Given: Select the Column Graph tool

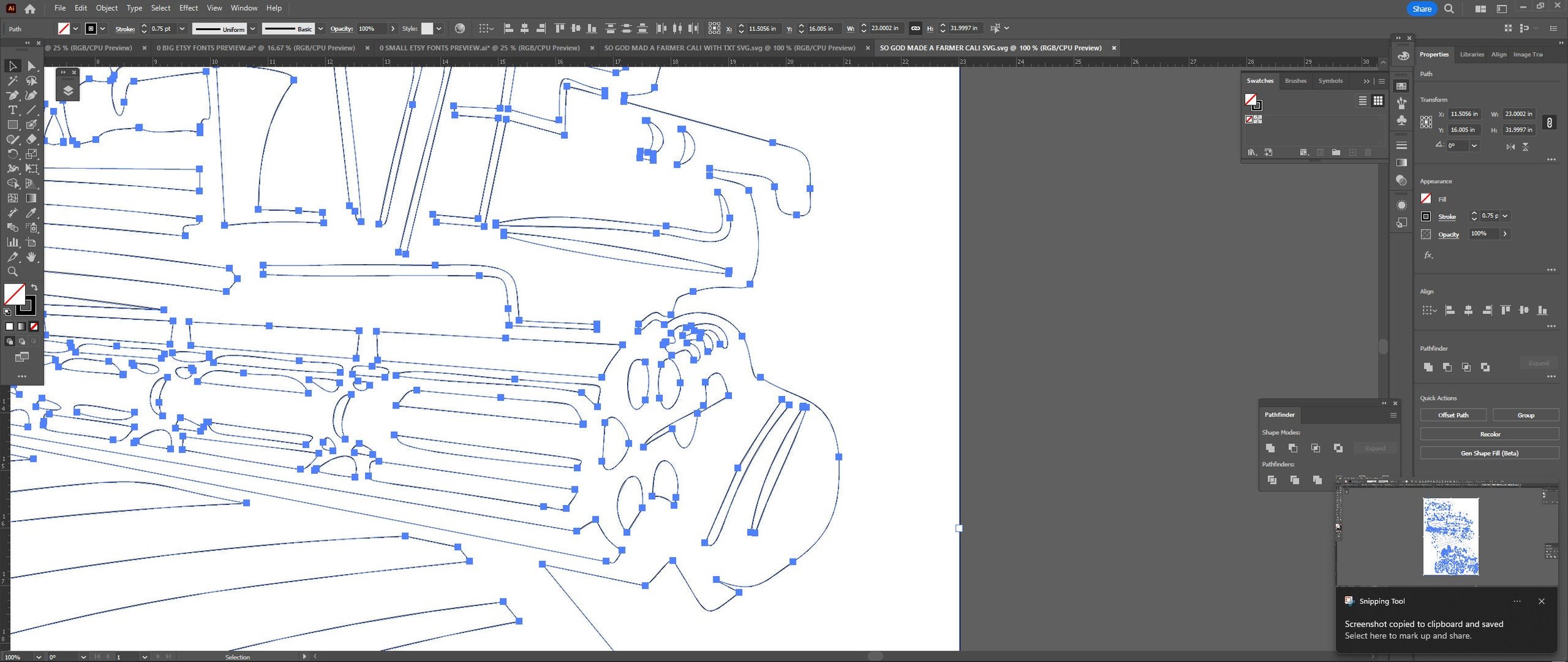Looking at the screenshot, I should coord(13,242).
